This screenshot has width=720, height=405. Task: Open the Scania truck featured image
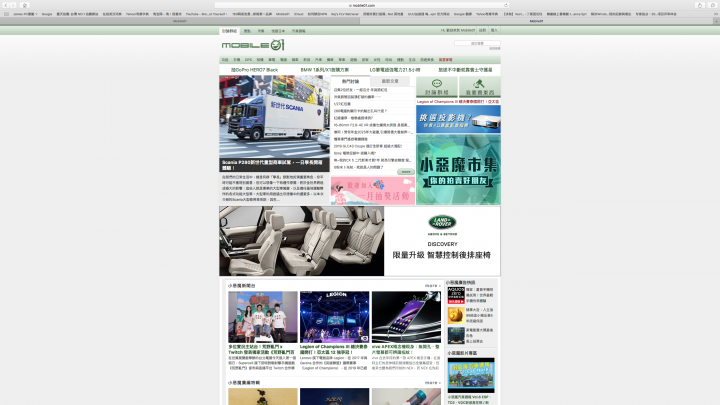tap(274, 117)
